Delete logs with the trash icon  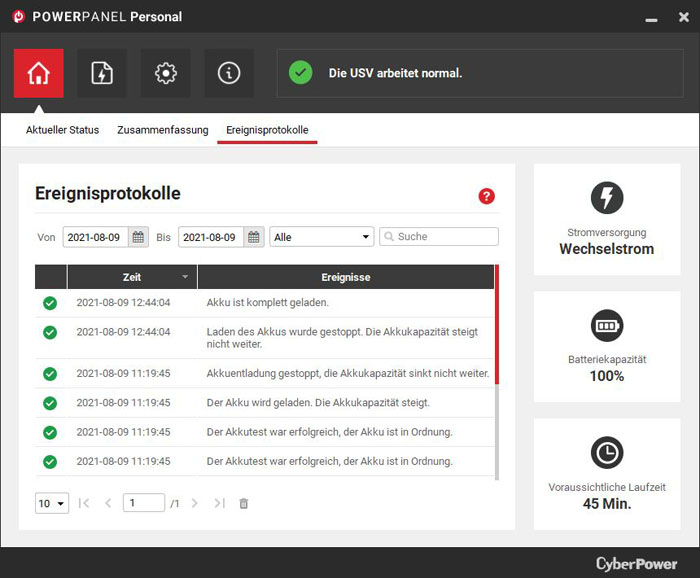[244, 503]
